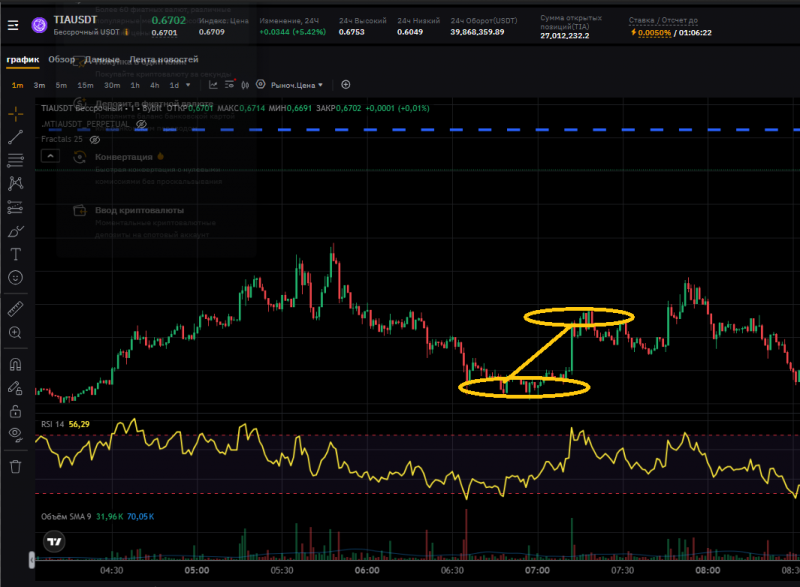Select the 15m timeframe
The image size is (800, 587).
click(x=85, y=85)
